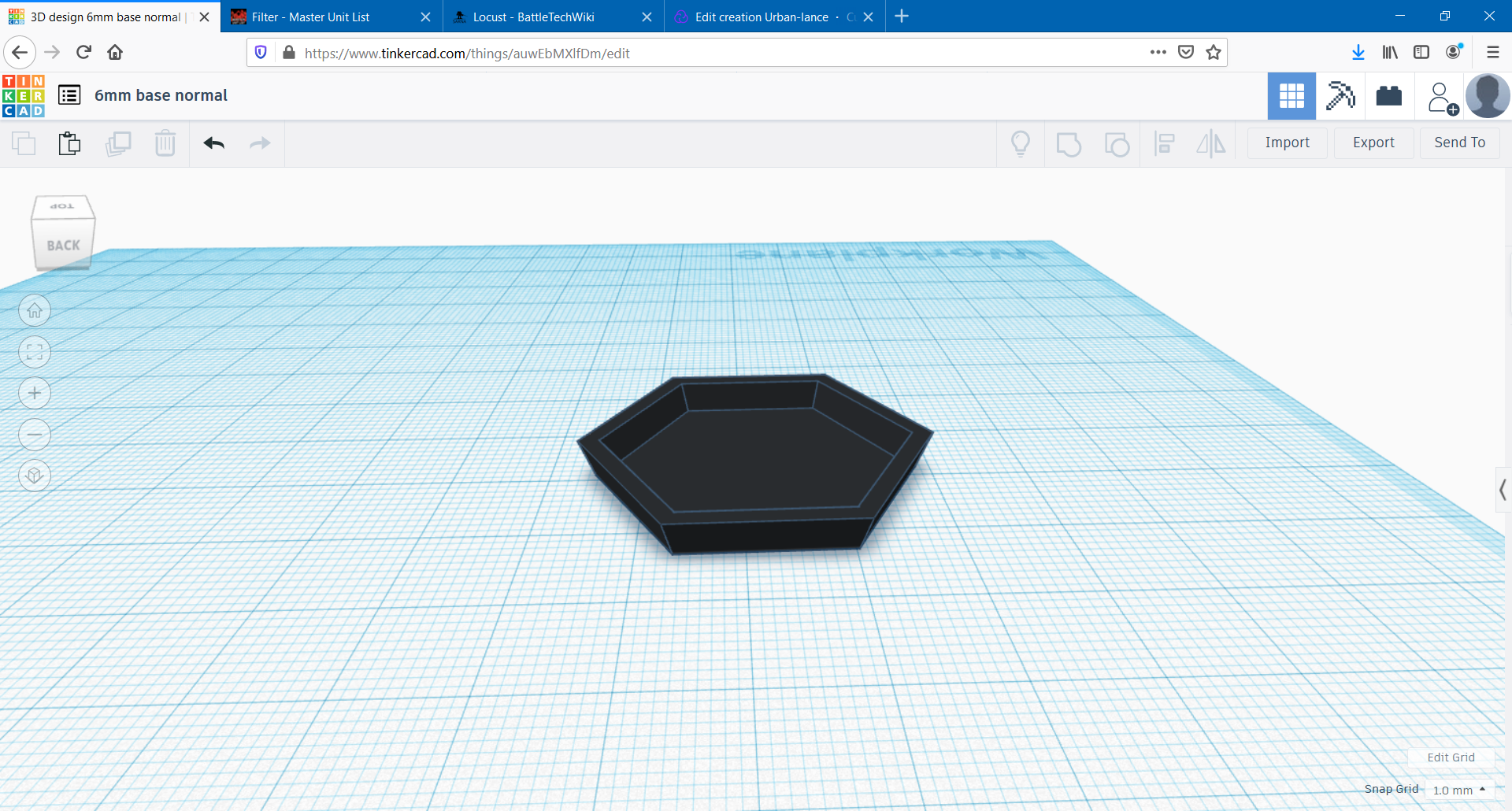Screen dimensions: 1512x811
Task: Open the Send To menu
Action: pos(1459,143)
